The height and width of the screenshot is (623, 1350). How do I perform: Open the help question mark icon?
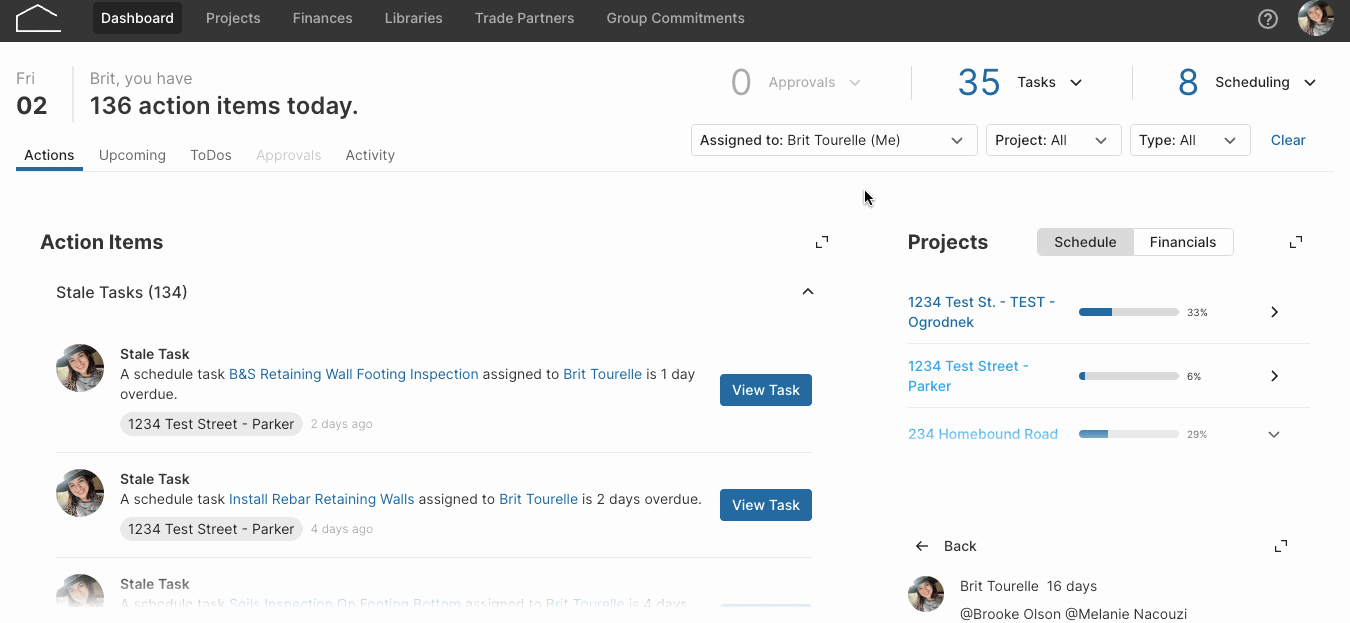1268,19
